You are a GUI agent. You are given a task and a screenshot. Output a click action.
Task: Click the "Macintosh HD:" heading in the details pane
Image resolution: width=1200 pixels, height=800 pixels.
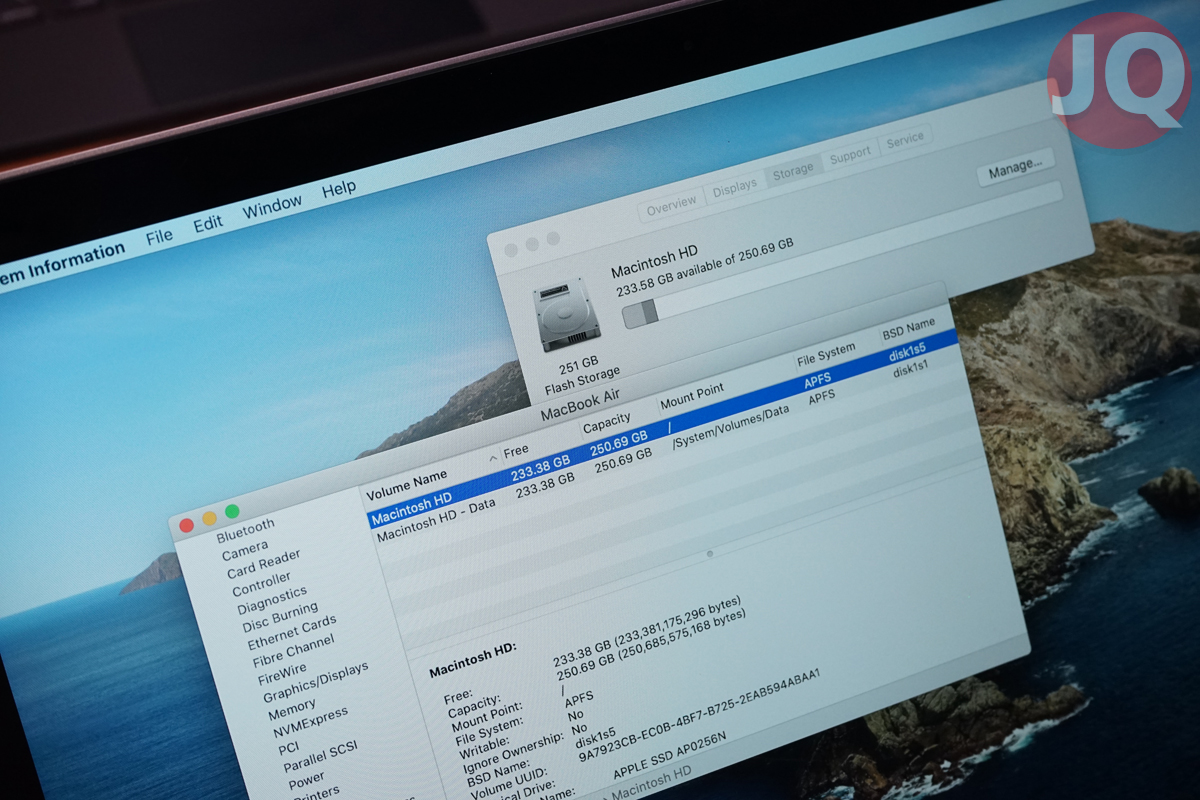pyautogui.click(x=473, y=660)
